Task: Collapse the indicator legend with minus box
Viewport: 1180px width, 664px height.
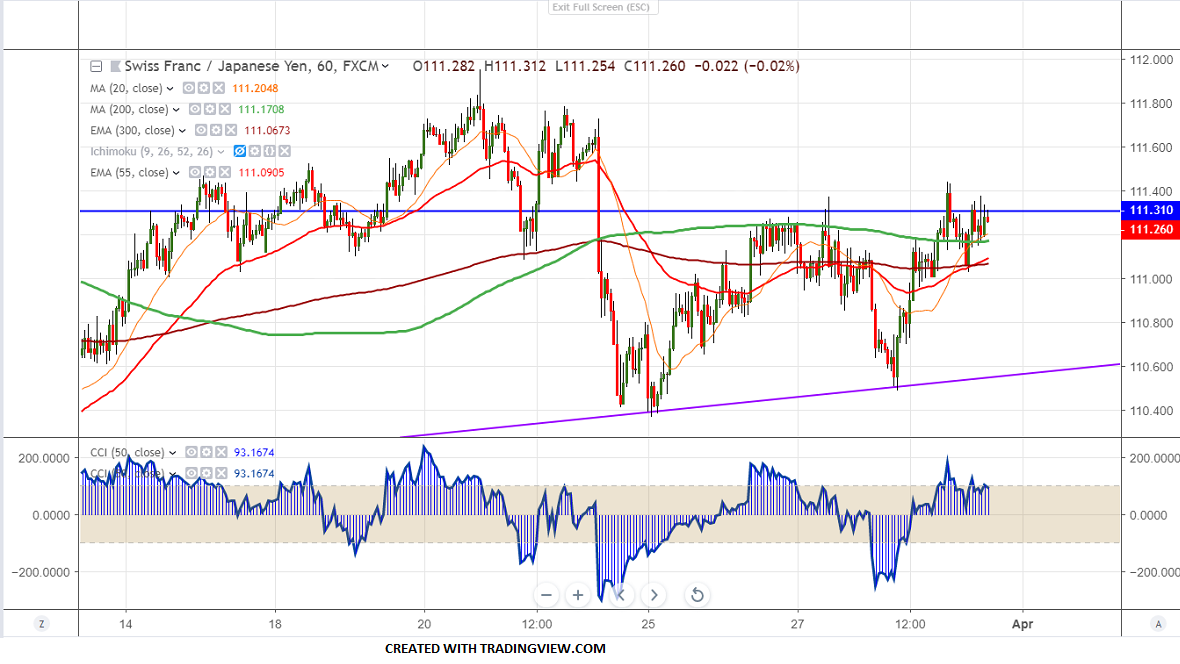Action: click(96, 66)
